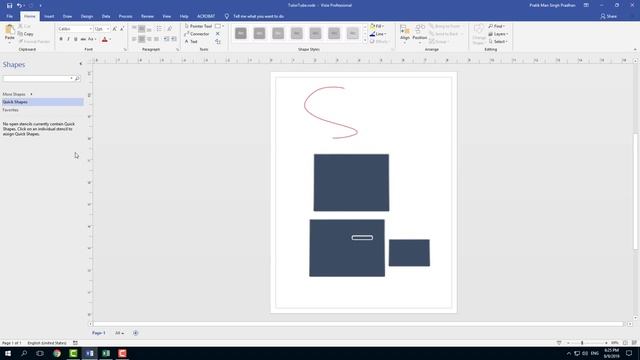The height and width of the screenshot is (360, 640).
Task: Select the Text tool
Action: (191, 42)
